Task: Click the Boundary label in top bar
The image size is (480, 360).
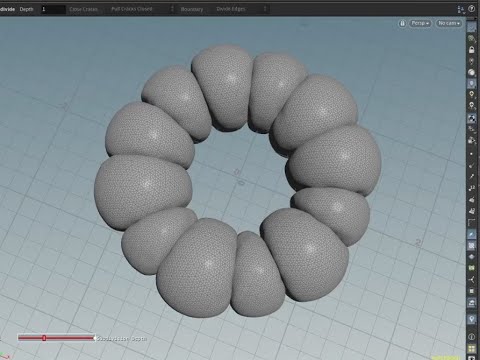Action: tap(192, 9)
